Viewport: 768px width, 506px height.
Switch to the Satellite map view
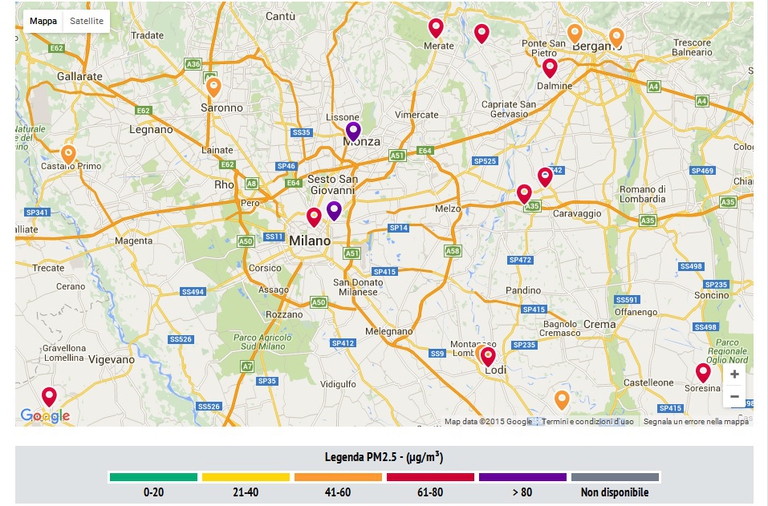pyautogui.click(x=86, y=20)
